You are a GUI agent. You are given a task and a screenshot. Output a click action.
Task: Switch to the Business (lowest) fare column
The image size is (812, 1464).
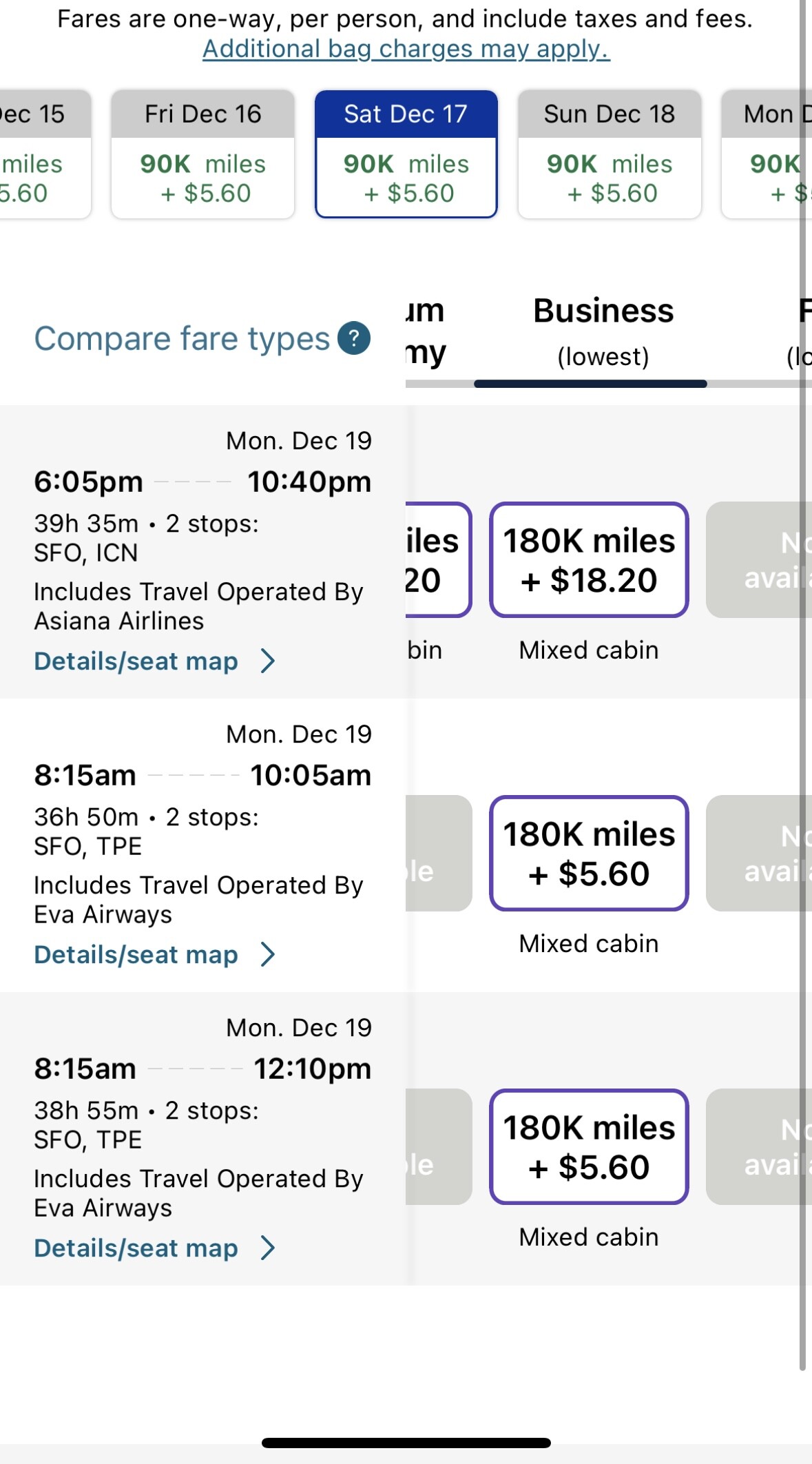pyautogui.click(x=603, y=332)
